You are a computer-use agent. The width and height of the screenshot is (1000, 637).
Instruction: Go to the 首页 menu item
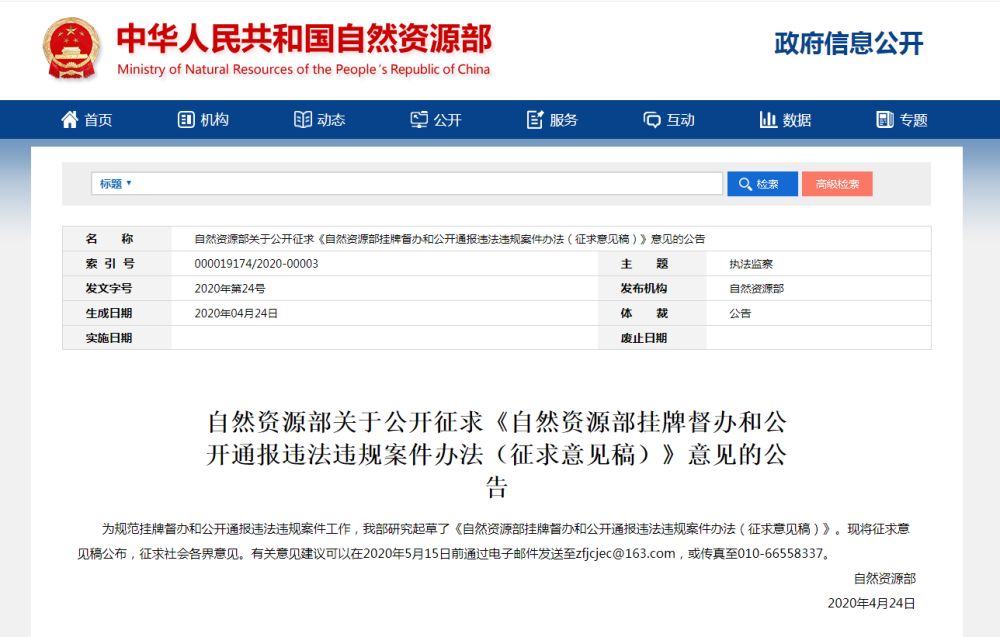click(98, 120)
